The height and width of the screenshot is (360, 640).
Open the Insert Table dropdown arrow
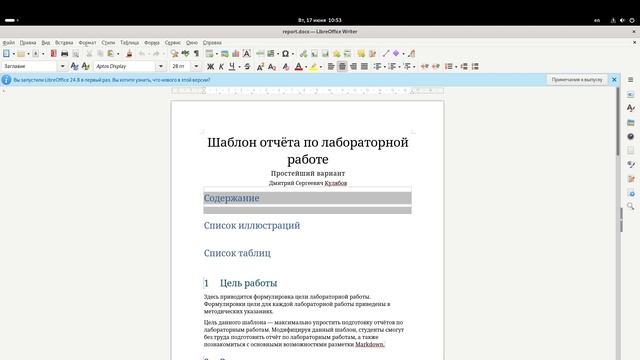tap(217, 54)
